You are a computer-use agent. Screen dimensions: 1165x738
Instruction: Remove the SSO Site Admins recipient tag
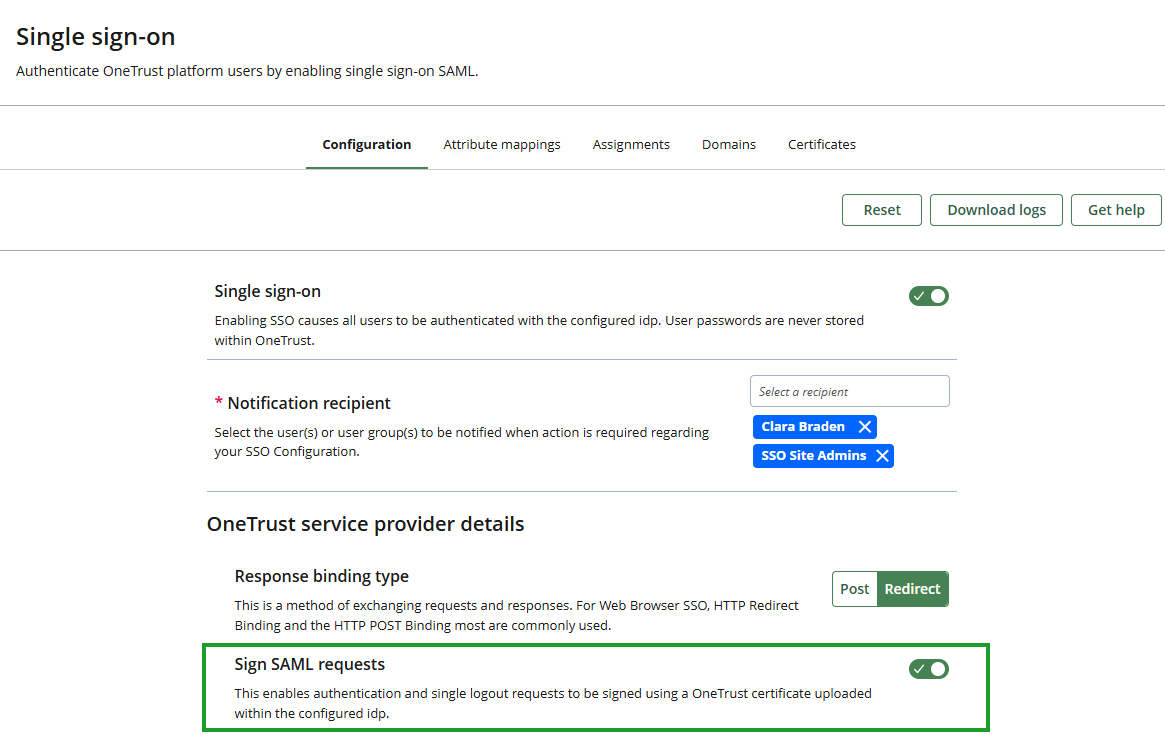882,456
